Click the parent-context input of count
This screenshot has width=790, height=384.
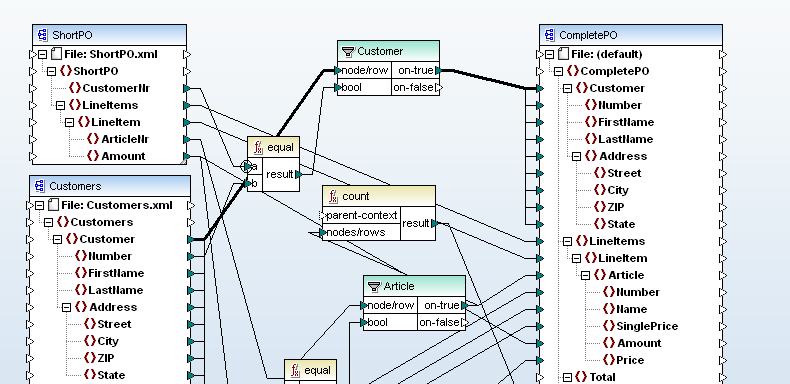click(361, 216)
